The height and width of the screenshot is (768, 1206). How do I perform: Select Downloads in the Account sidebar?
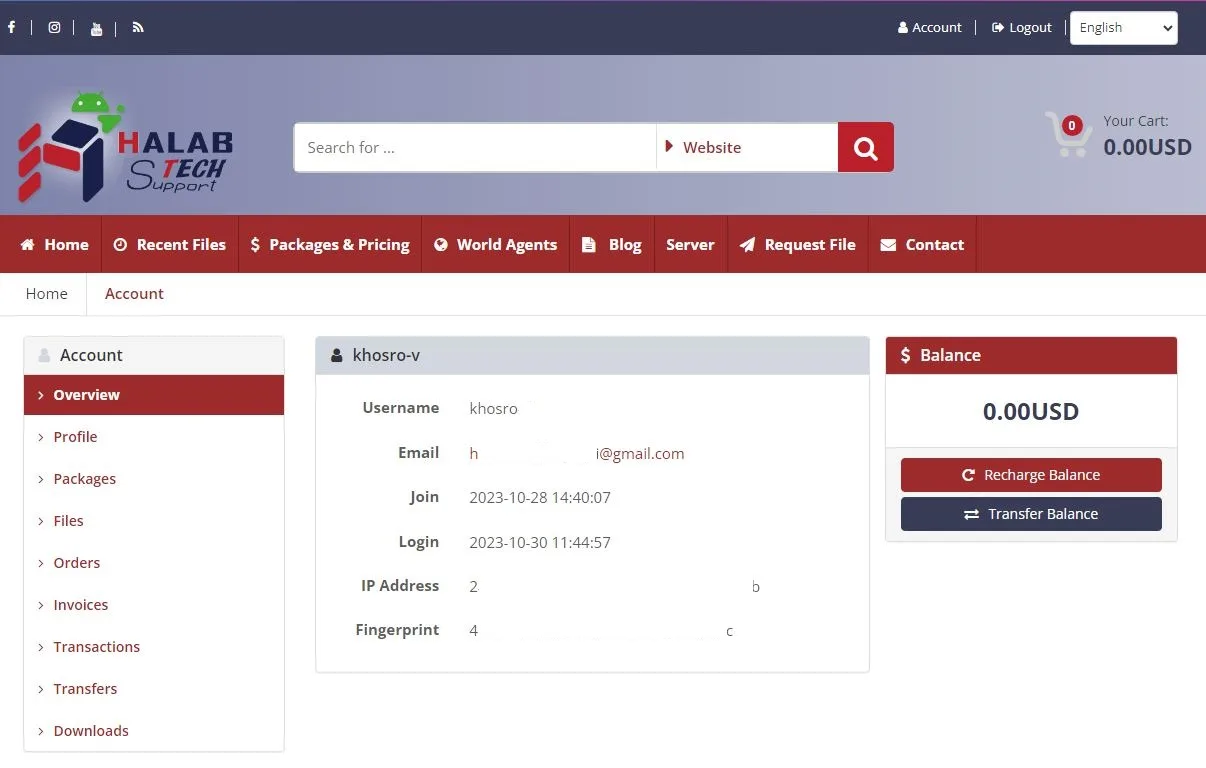(91, 731)
